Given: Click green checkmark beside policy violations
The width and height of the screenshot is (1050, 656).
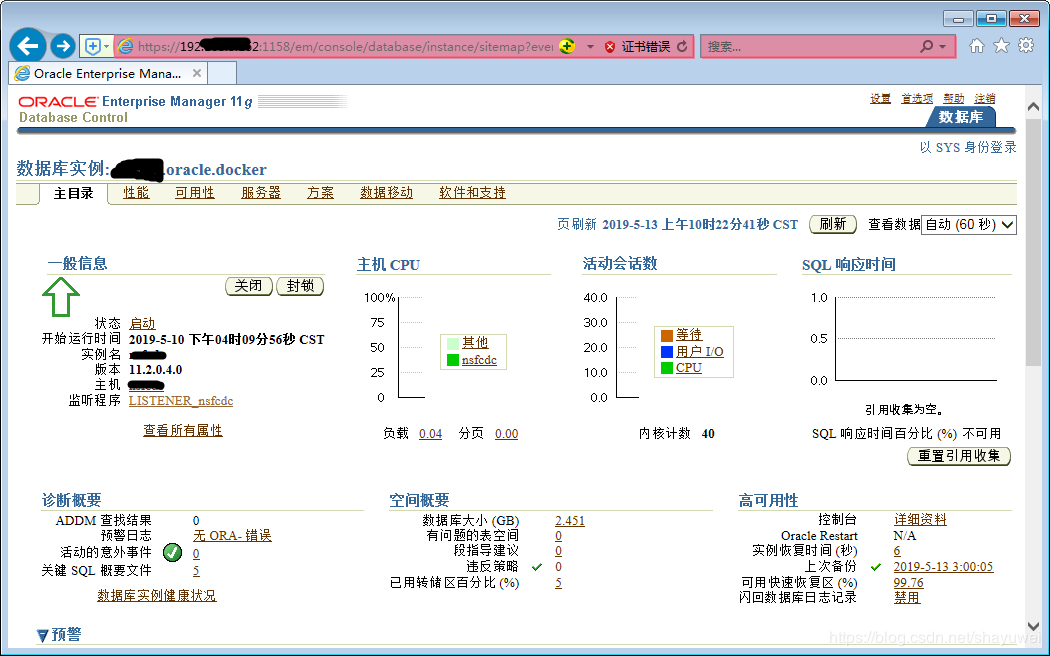Looking at the screenshot, I should tap(536, 567).
